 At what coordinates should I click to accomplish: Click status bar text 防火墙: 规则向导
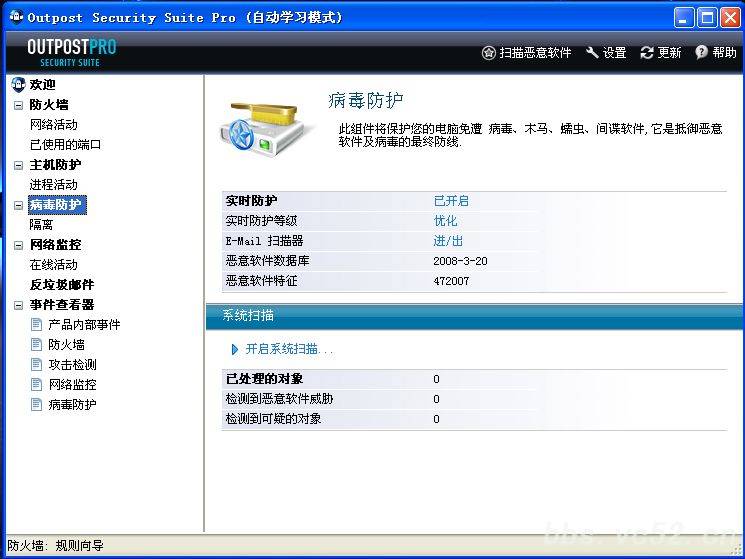pyautogui.click(x=55, y=545)
